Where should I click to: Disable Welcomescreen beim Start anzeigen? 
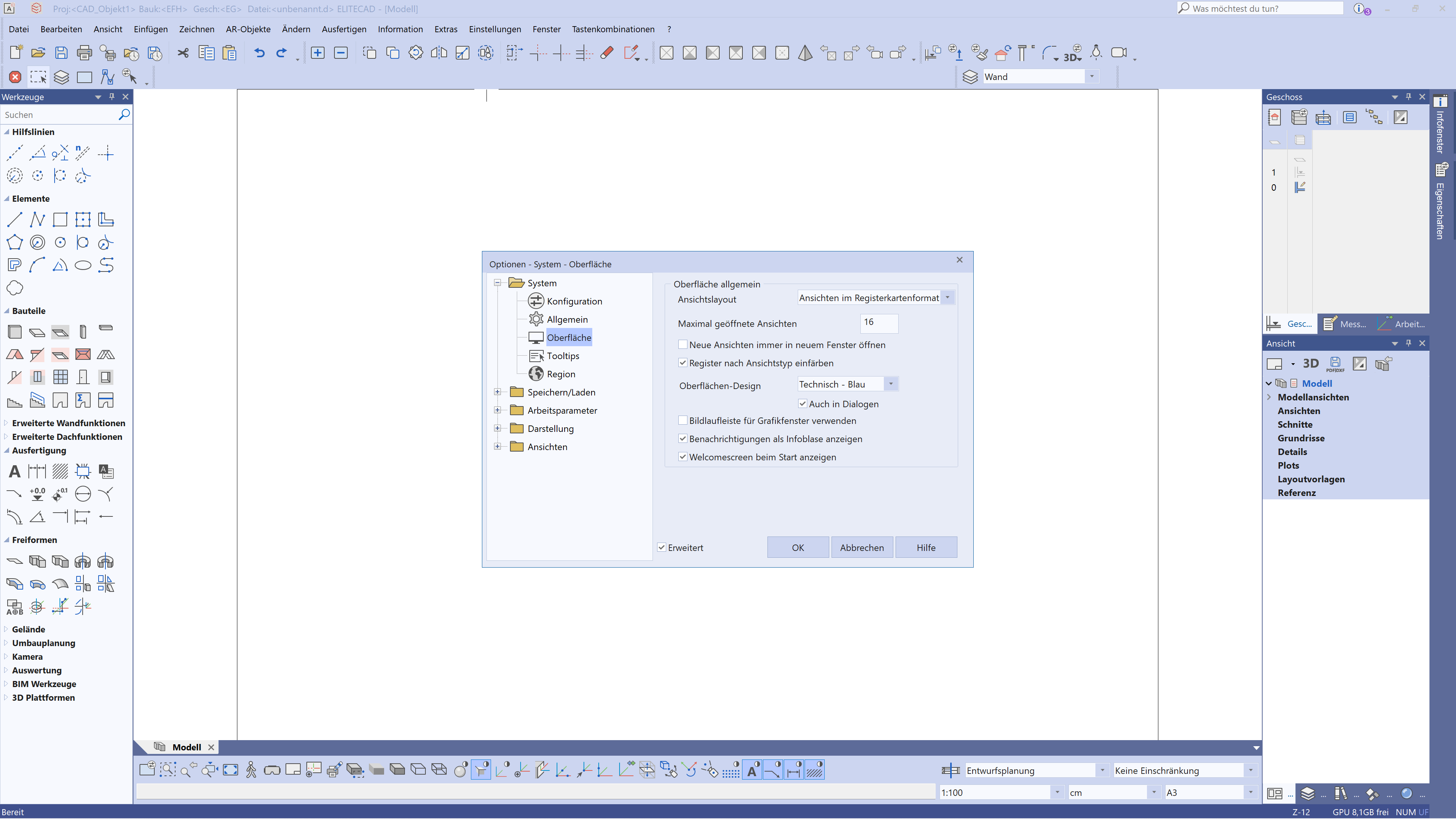[x=683, y=457]
